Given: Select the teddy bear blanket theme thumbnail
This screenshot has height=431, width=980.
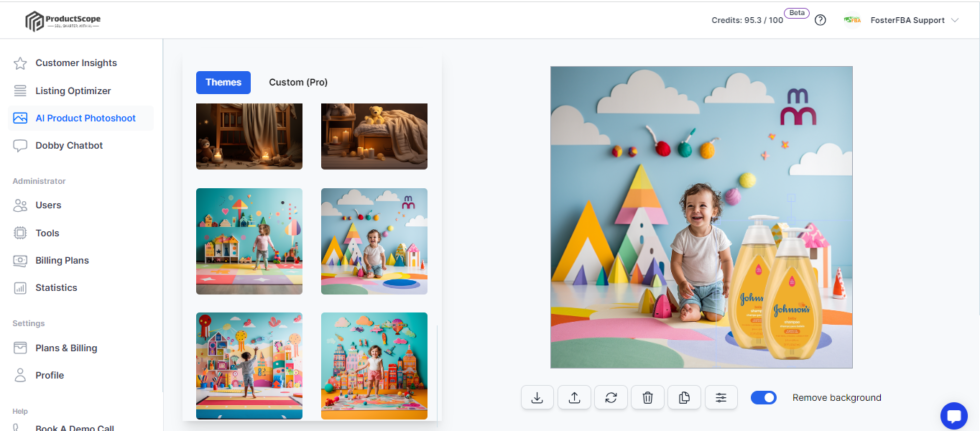Looking at the screenshot, I should pyautogui.click(x=374, y=136).
